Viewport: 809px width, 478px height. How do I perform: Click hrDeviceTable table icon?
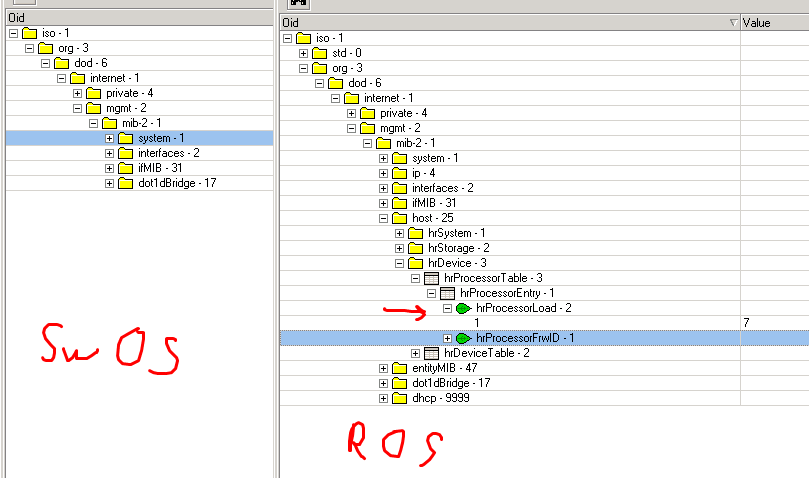pos(431,354)
